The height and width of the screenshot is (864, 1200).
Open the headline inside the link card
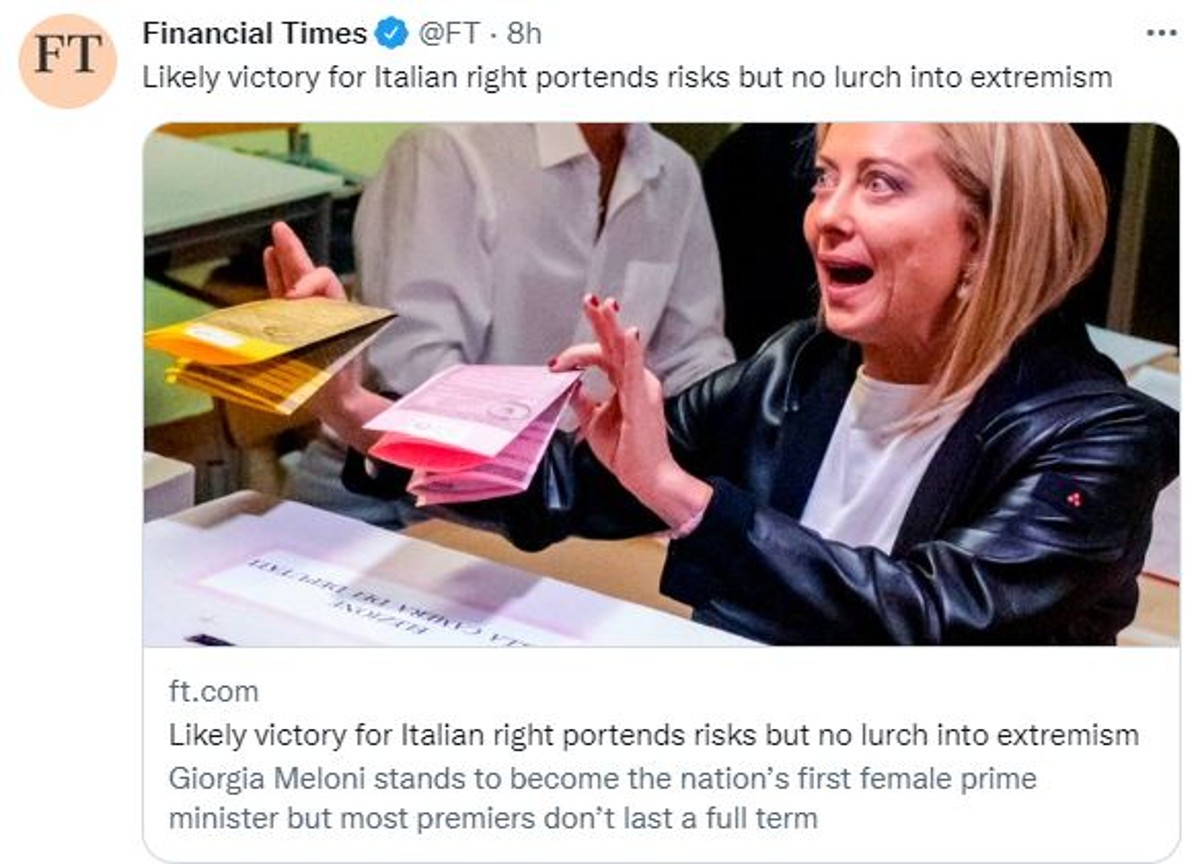click(653, 735)
